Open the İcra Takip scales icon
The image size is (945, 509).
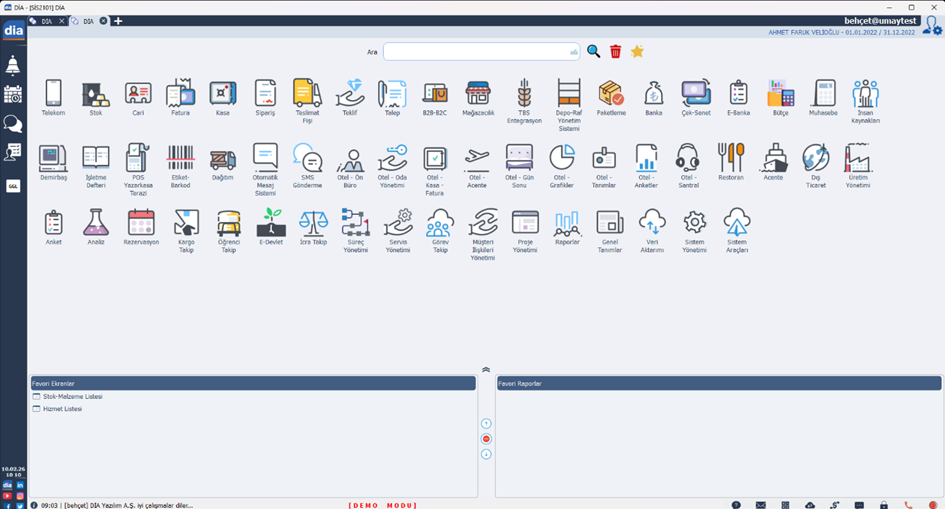click(x=313, y=223)
